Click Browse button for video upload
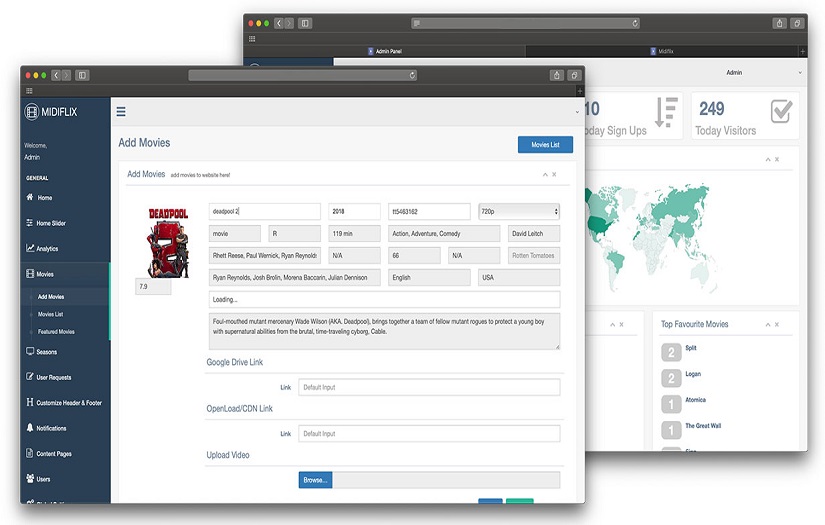 coord(315,480)
